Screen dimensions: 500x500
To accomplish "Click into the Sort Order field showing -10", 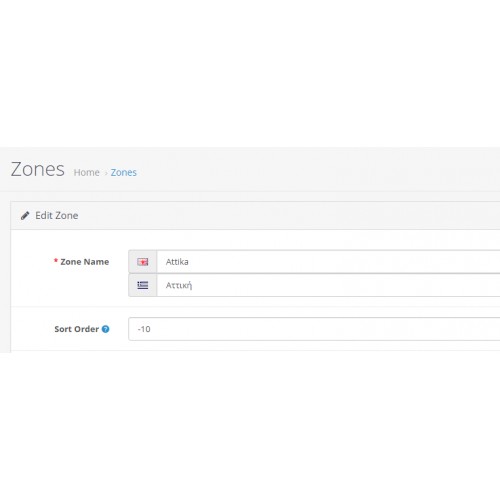I will coord(314,329).
